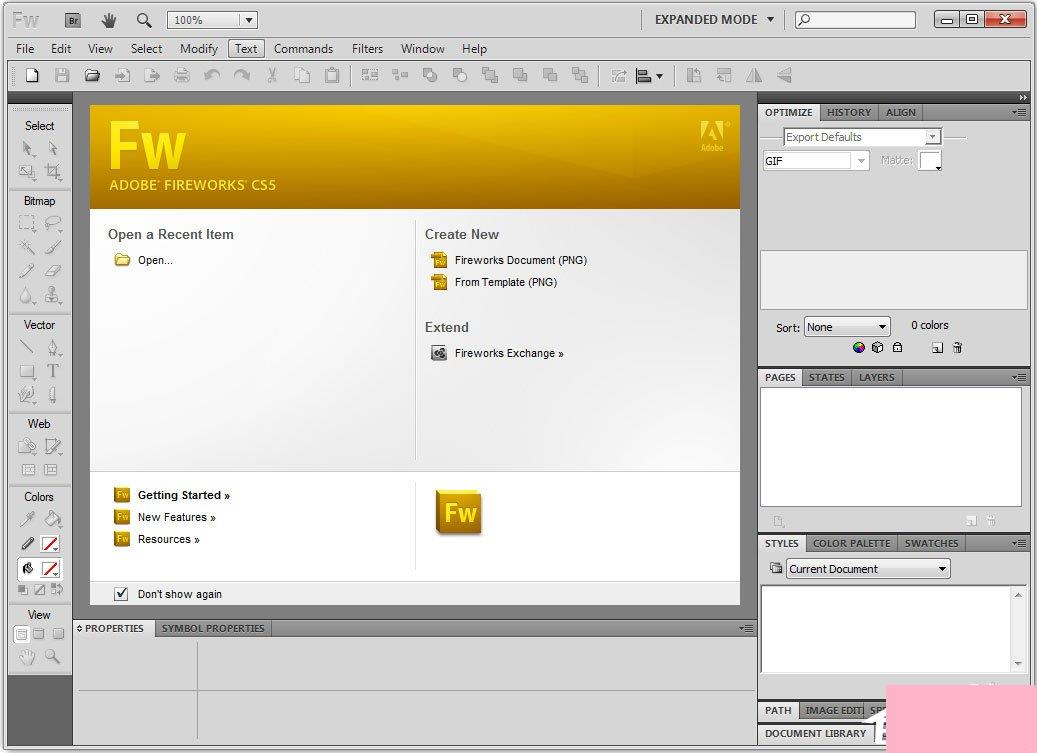The image size is (1037, 753).
Task: Select the Eraser tool
Action: coord(53,271)
